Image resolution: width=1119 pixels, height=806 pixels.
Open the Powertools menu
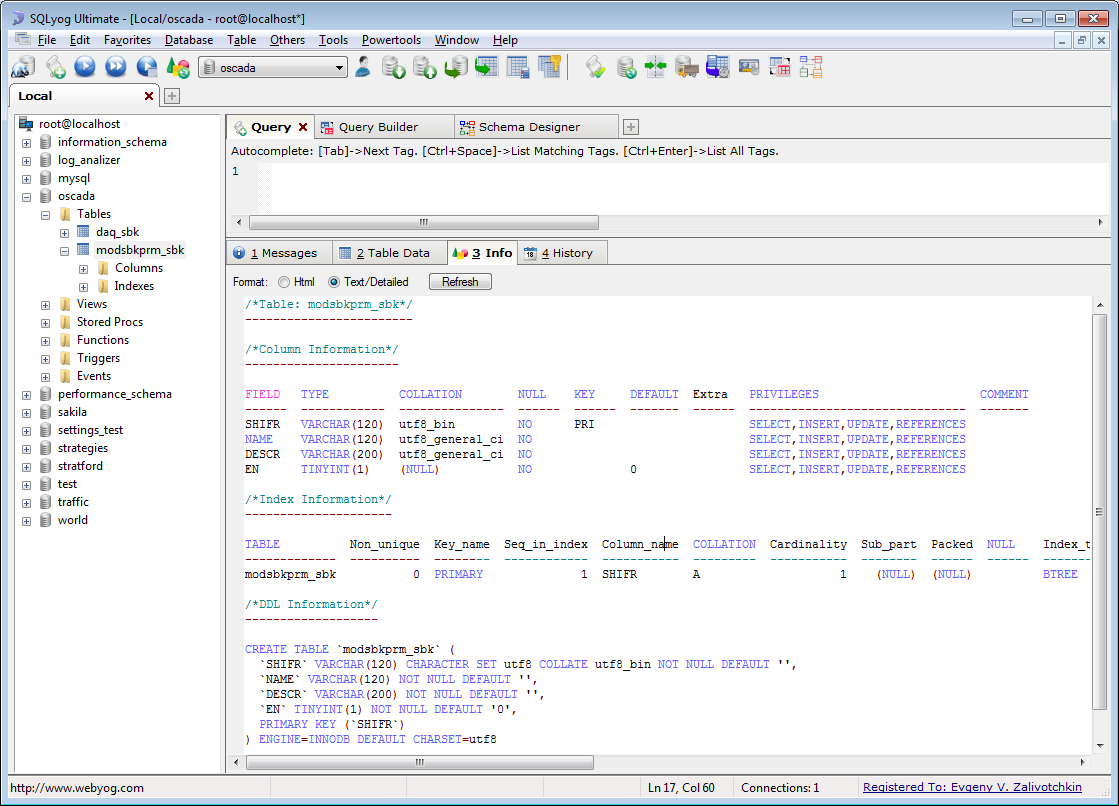(391, 40)
